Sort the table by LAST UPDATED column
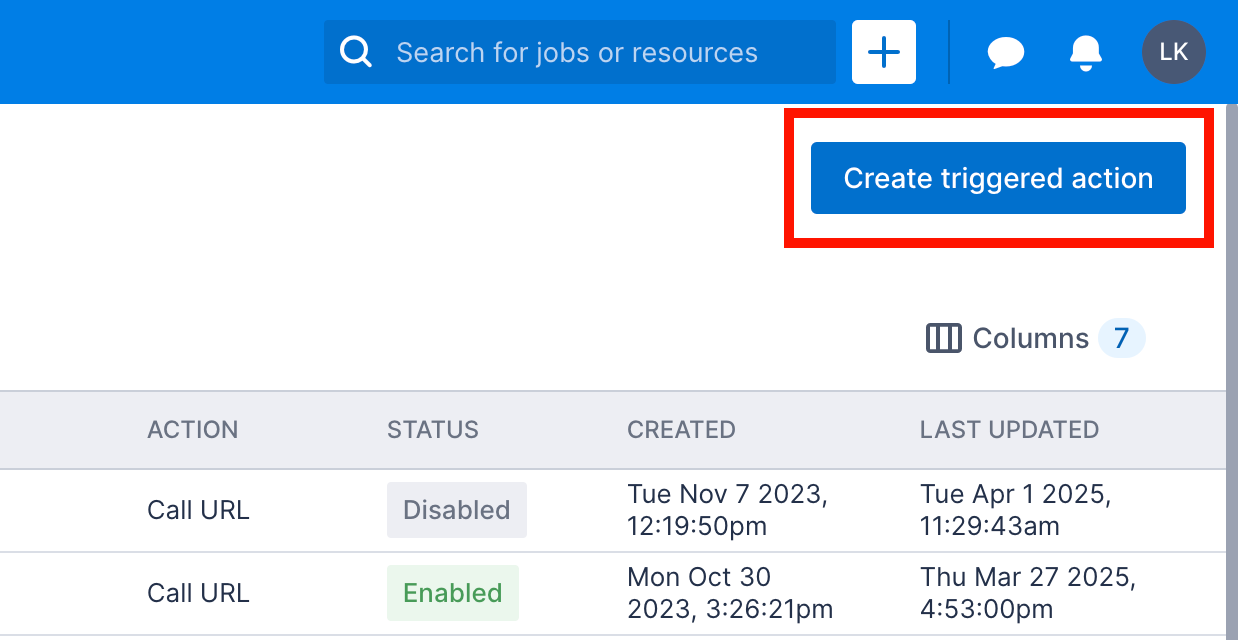Screen dimensions: 1238x640 [x=1009, y=429]
